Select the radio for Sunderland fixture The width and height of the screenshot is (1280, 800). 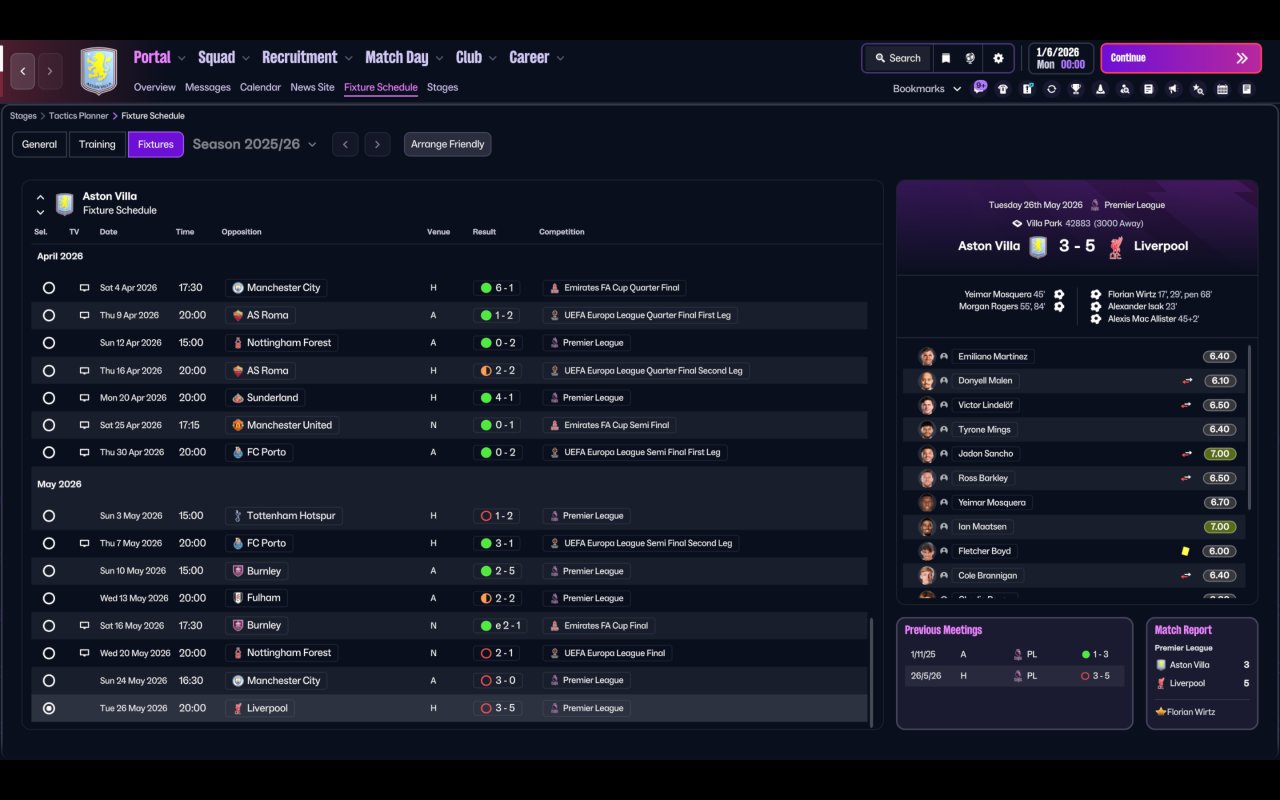[49, 398]
